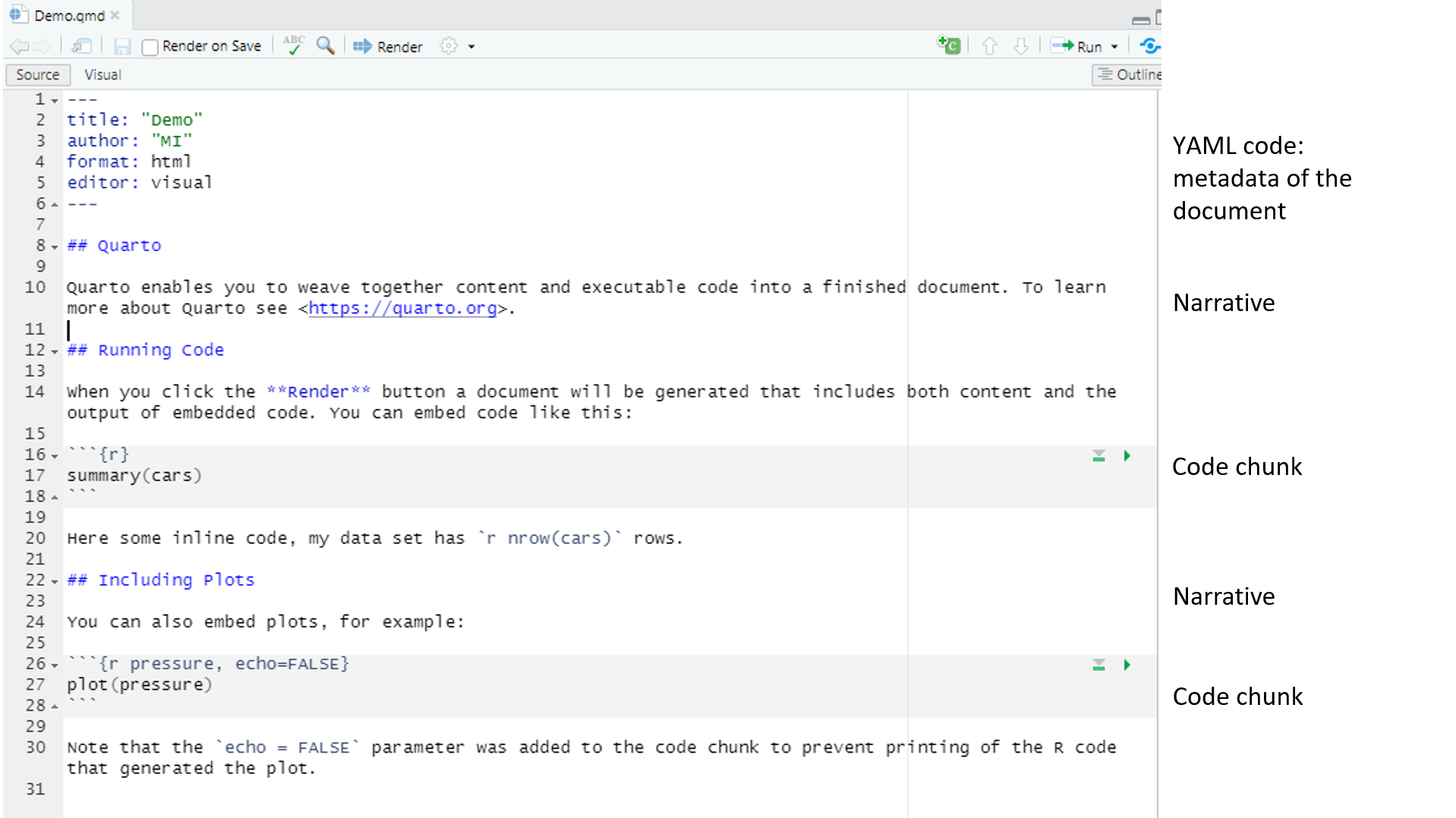
Task: Collapse the Including Plots section
Action: click(55, 581)
